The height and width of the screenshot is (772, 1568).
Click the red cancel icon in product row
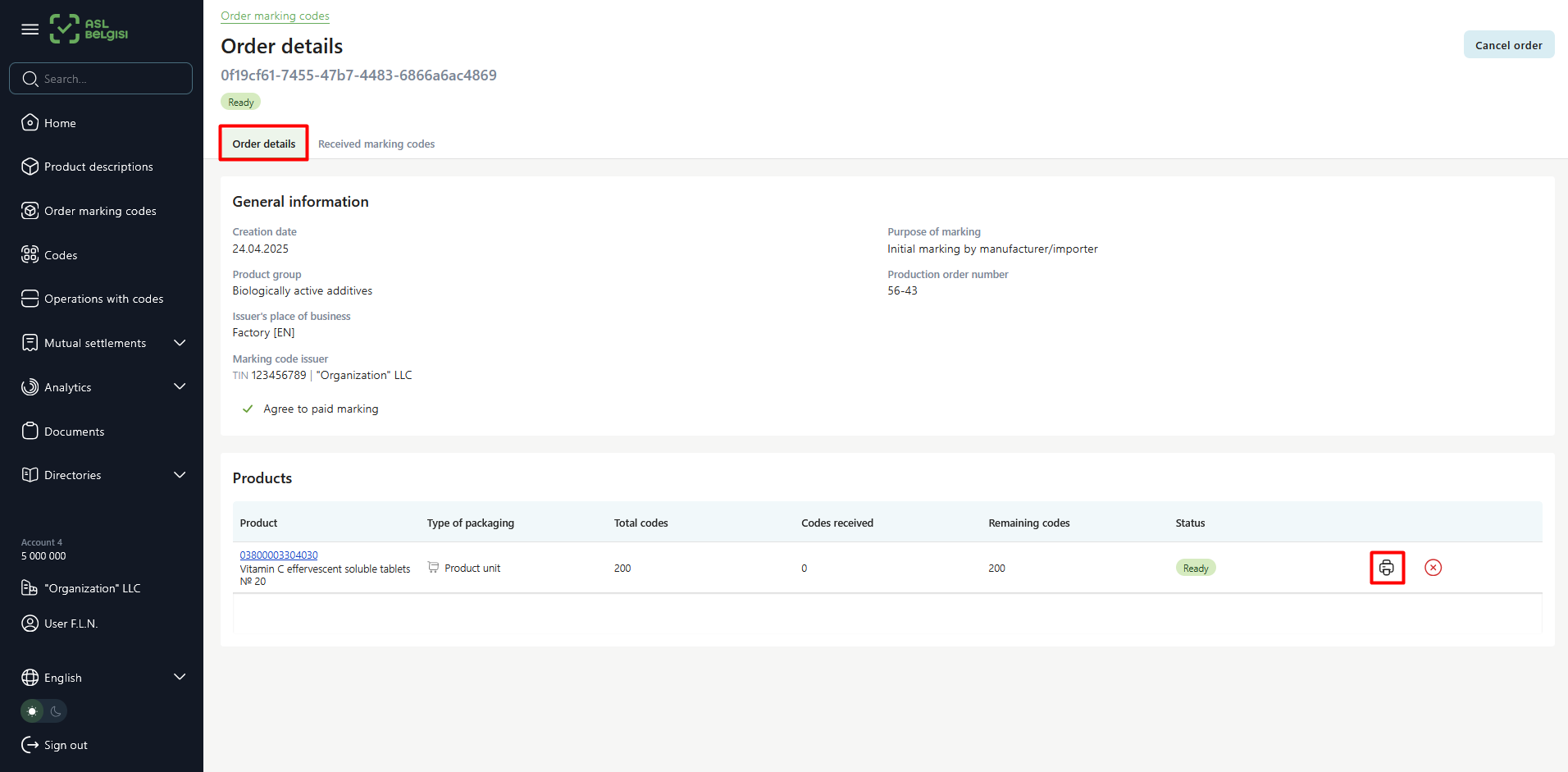pyautogui.click(x=1433, y=568)
